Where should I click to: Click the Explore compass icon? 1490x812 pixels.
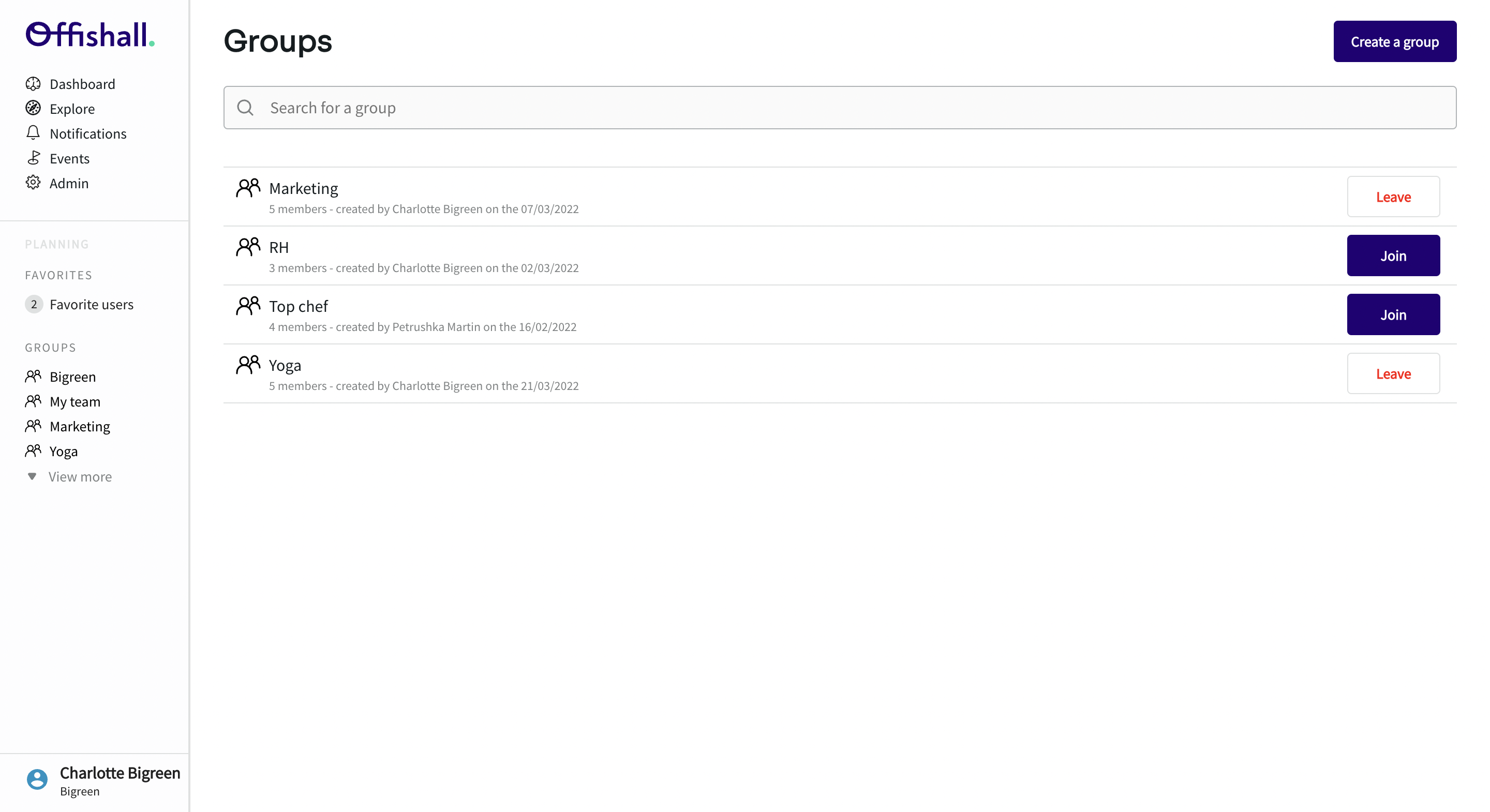pos(33,108)
